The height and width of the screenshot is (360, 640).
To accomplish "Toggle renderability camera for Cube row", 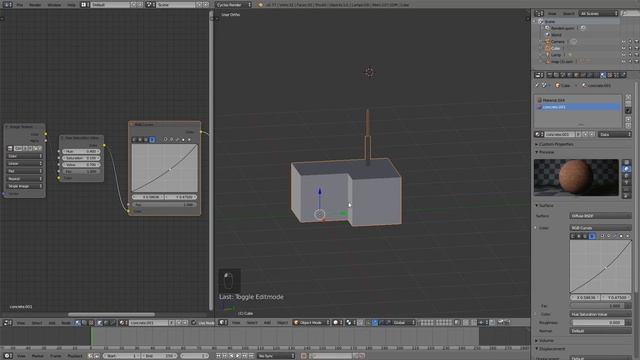I will click(x=636, y=48).
